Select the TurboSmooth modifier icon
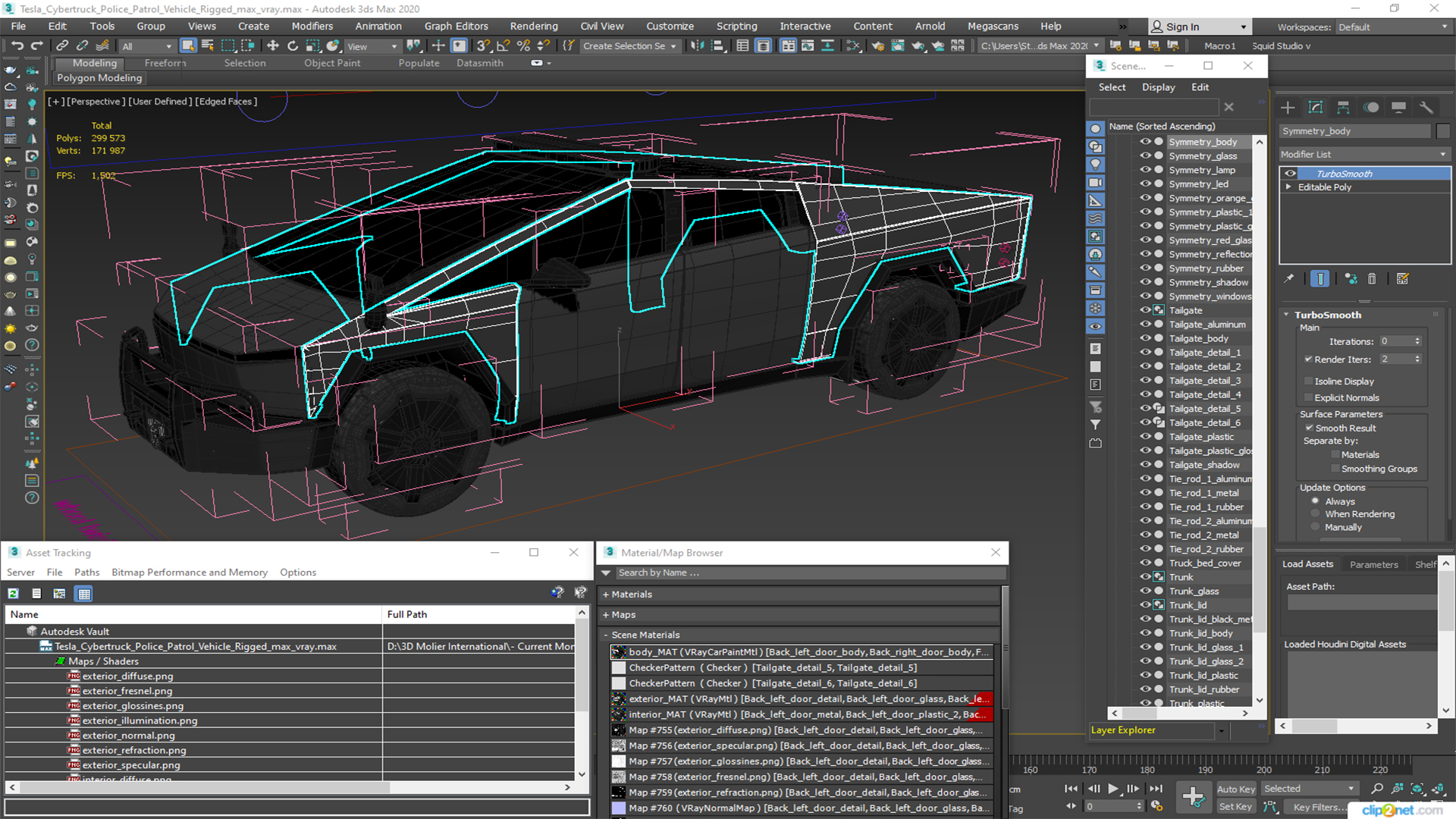The height and width of the screenshot is (819, 1456). pyautogui.click(x=1289, y=173)
